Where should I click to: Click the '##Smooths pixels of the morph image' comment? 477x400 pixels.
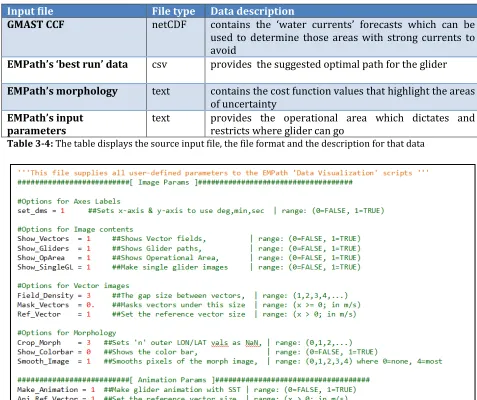pos(180,361)
